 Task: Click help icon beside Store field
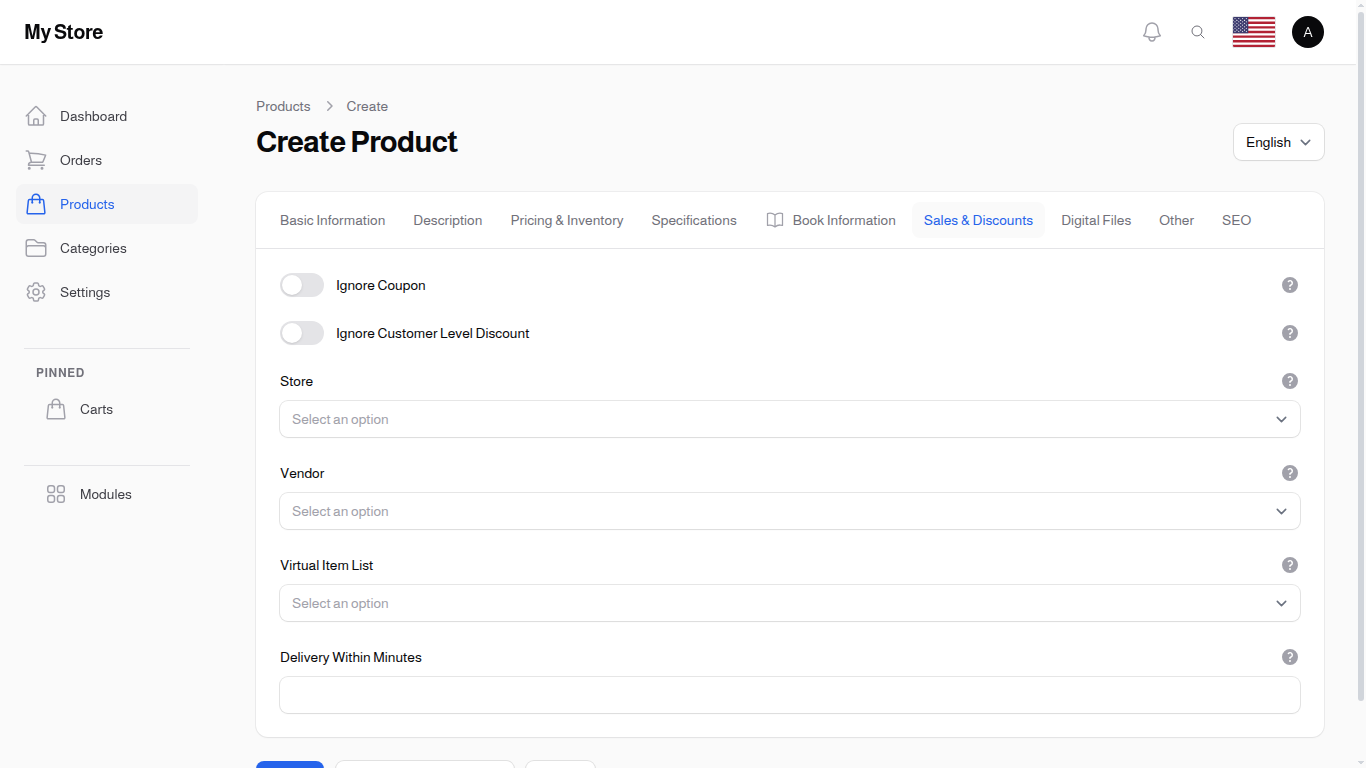pos(1290,381)
